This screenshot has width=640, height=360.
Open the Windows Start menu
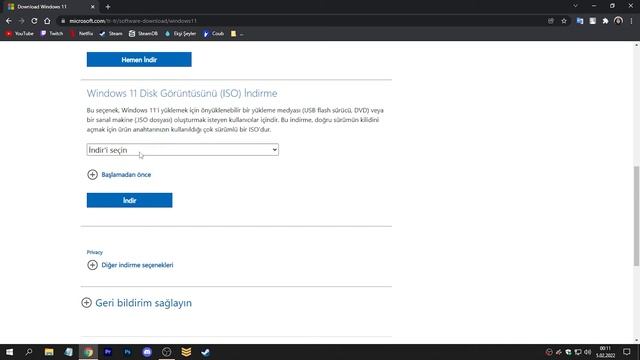click(9, 352)
